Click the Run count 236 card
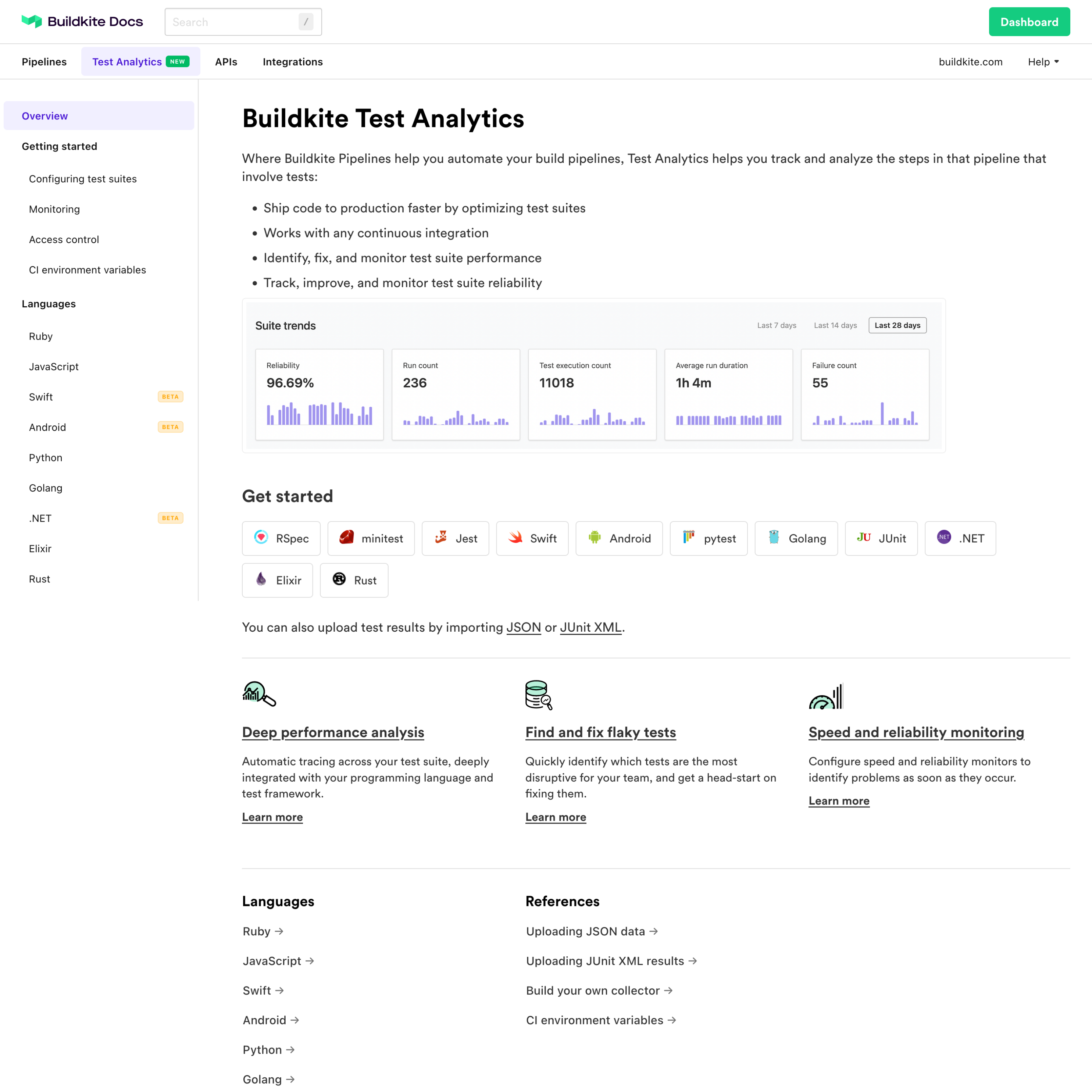The height and width of the screenshot is (1092, 1092). [x=456, y=395]
